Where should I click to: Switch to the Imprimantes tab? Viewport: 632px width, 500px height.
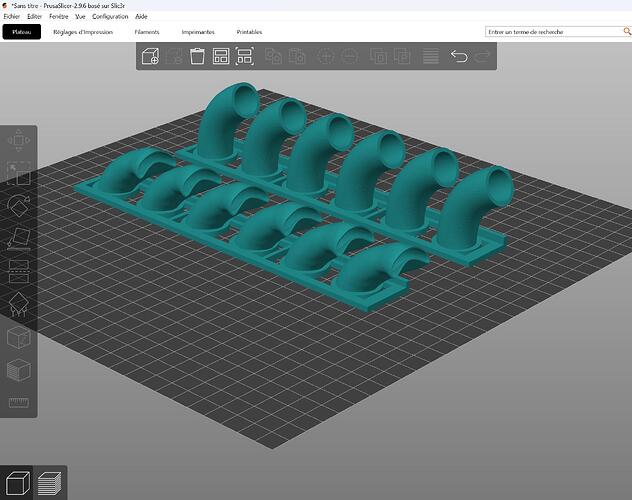point(198,32)
